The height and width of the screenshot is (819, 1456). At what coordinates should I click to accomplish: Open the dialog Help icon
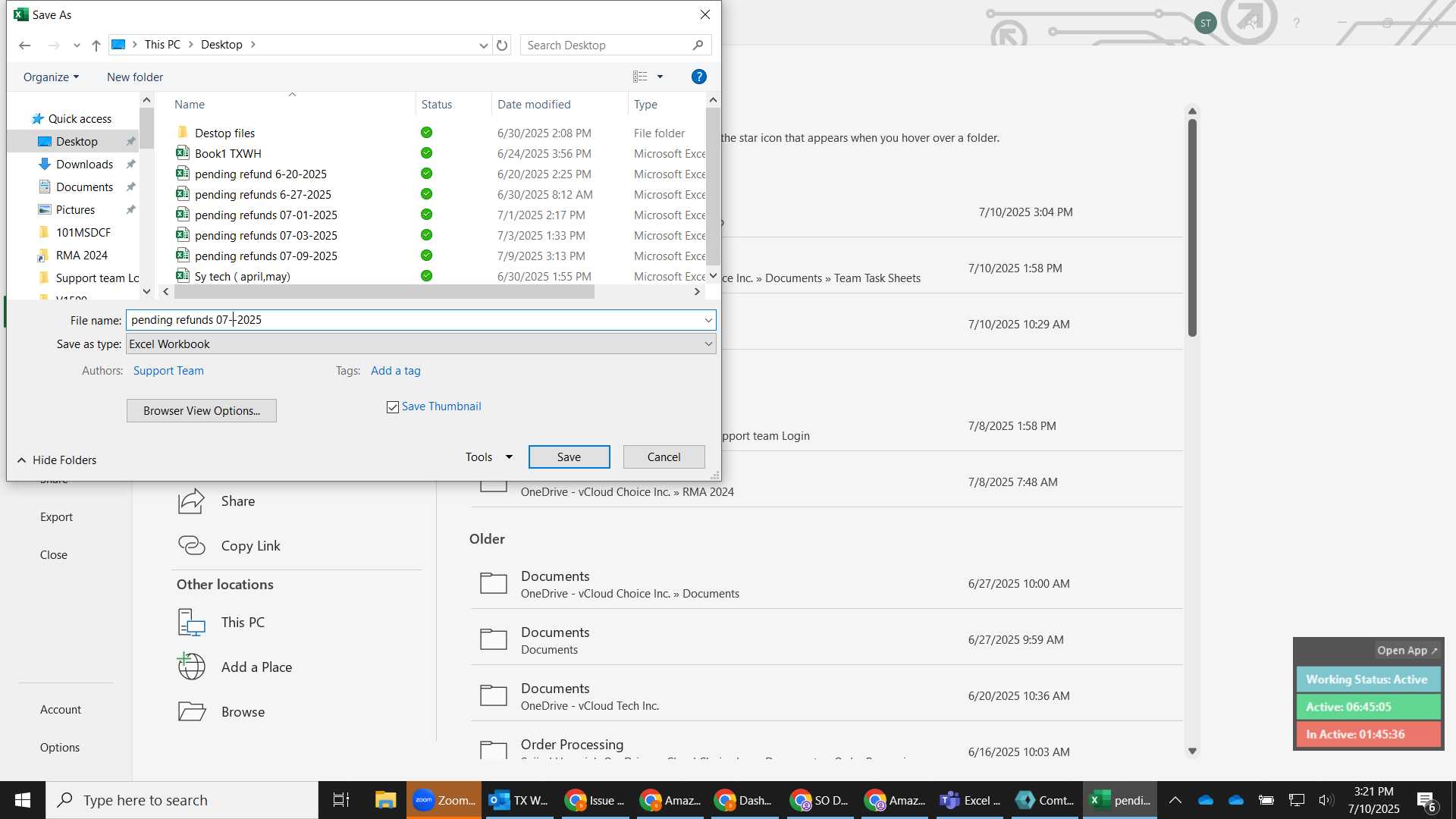click(699, 77)
